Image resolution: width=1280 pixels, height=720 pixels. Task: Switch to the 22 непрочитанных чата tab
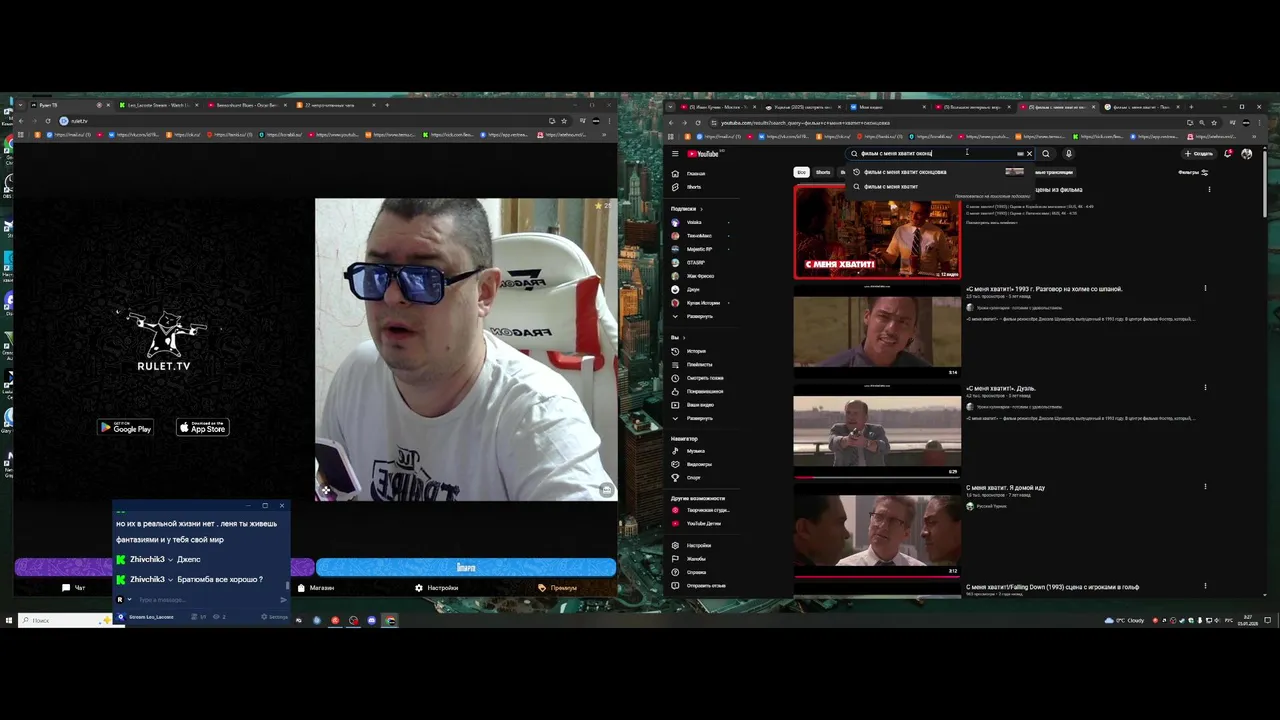coord(335,105)
